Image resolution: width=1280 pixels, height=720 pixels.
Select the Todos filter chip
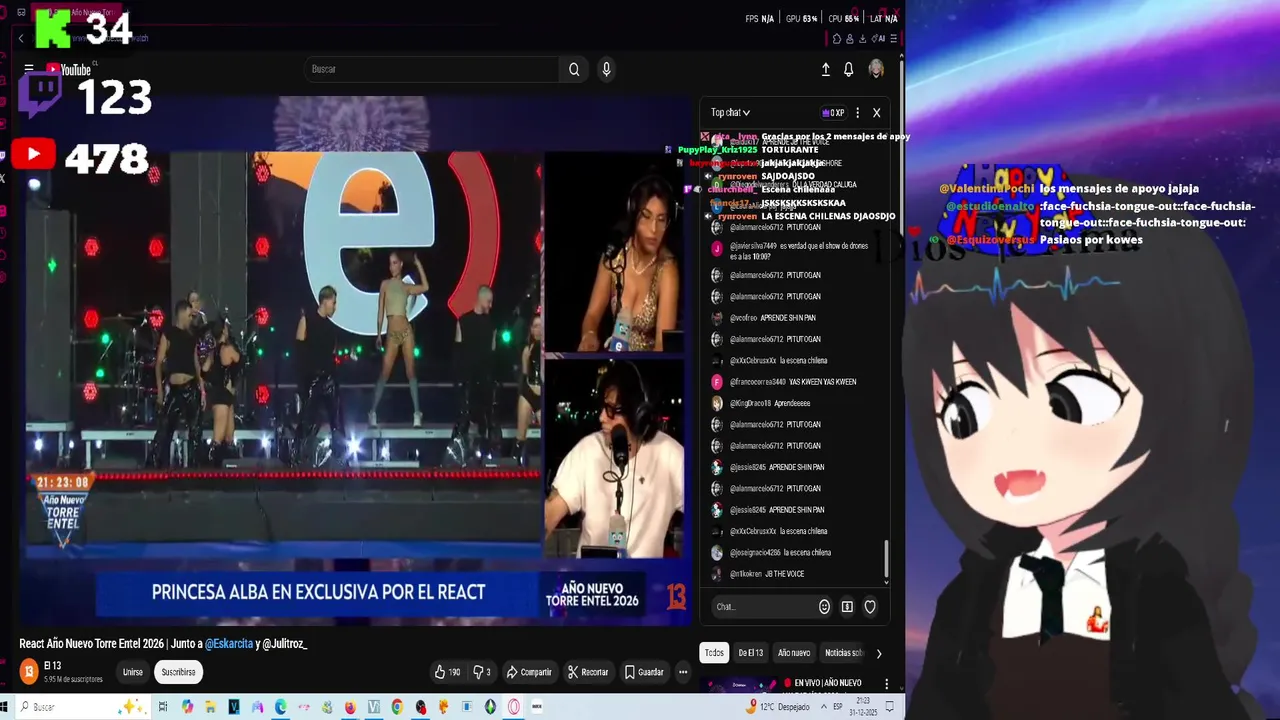click(x=714, y=653)
